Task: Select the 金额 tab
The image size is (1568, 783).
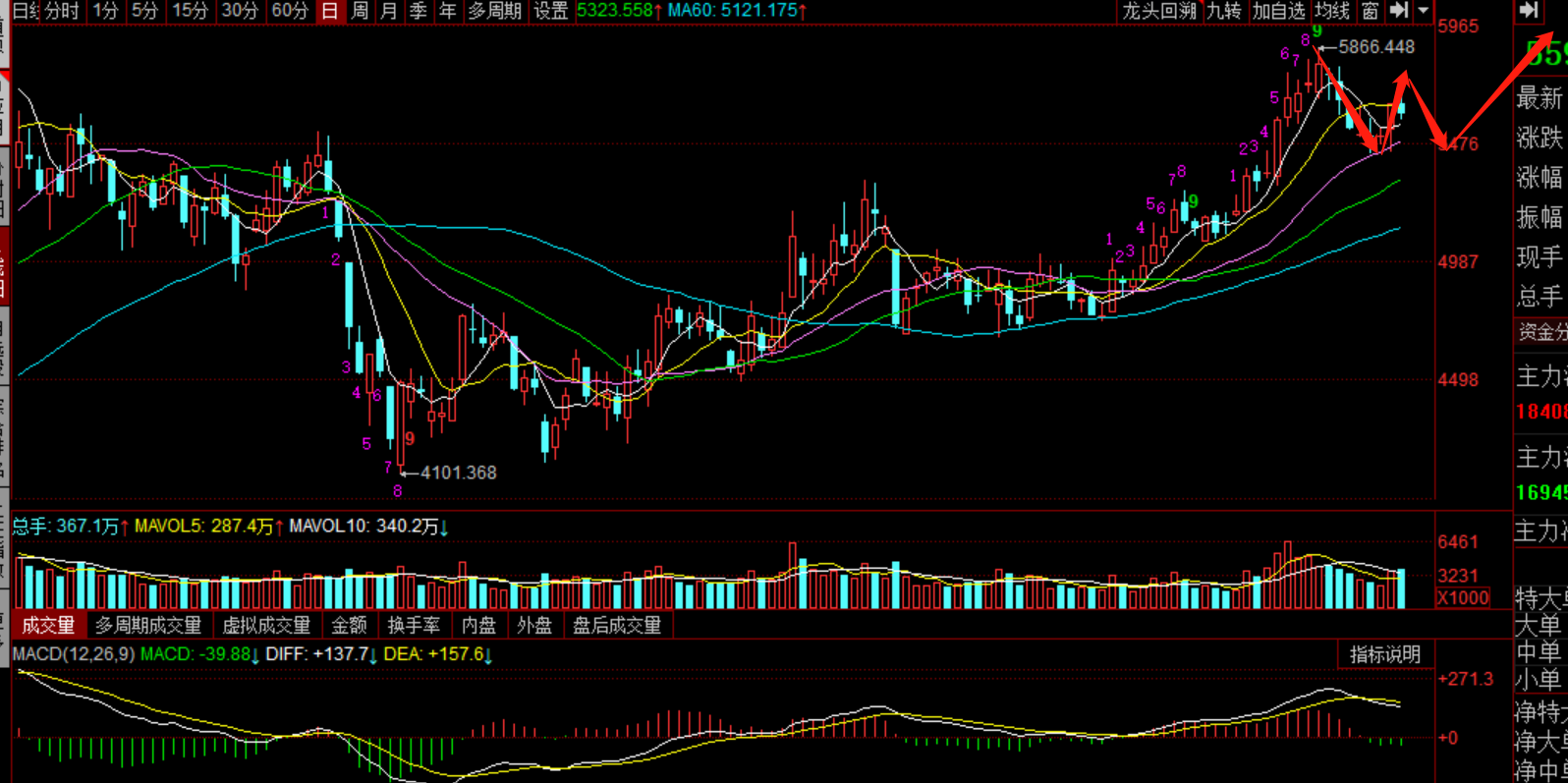Action: 349,625
